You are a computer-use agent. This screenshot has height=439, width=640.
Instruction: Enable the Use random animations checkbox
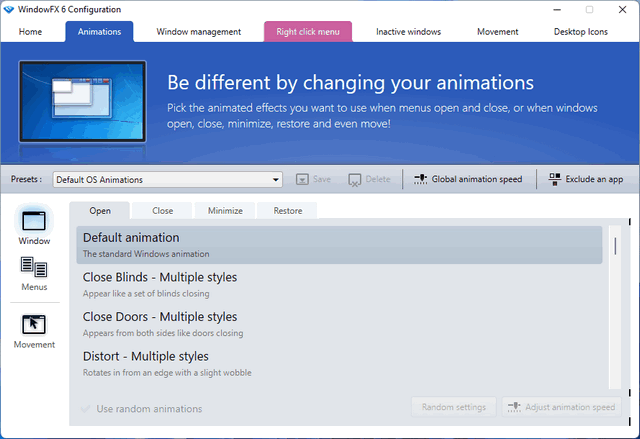point(86,408)
